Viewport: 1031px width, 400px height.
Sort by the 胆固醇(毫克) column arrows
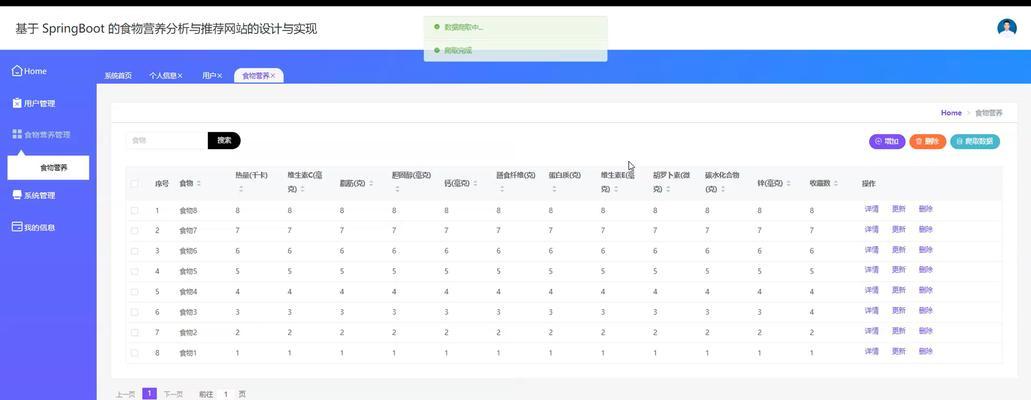click(x=398, y=189)
